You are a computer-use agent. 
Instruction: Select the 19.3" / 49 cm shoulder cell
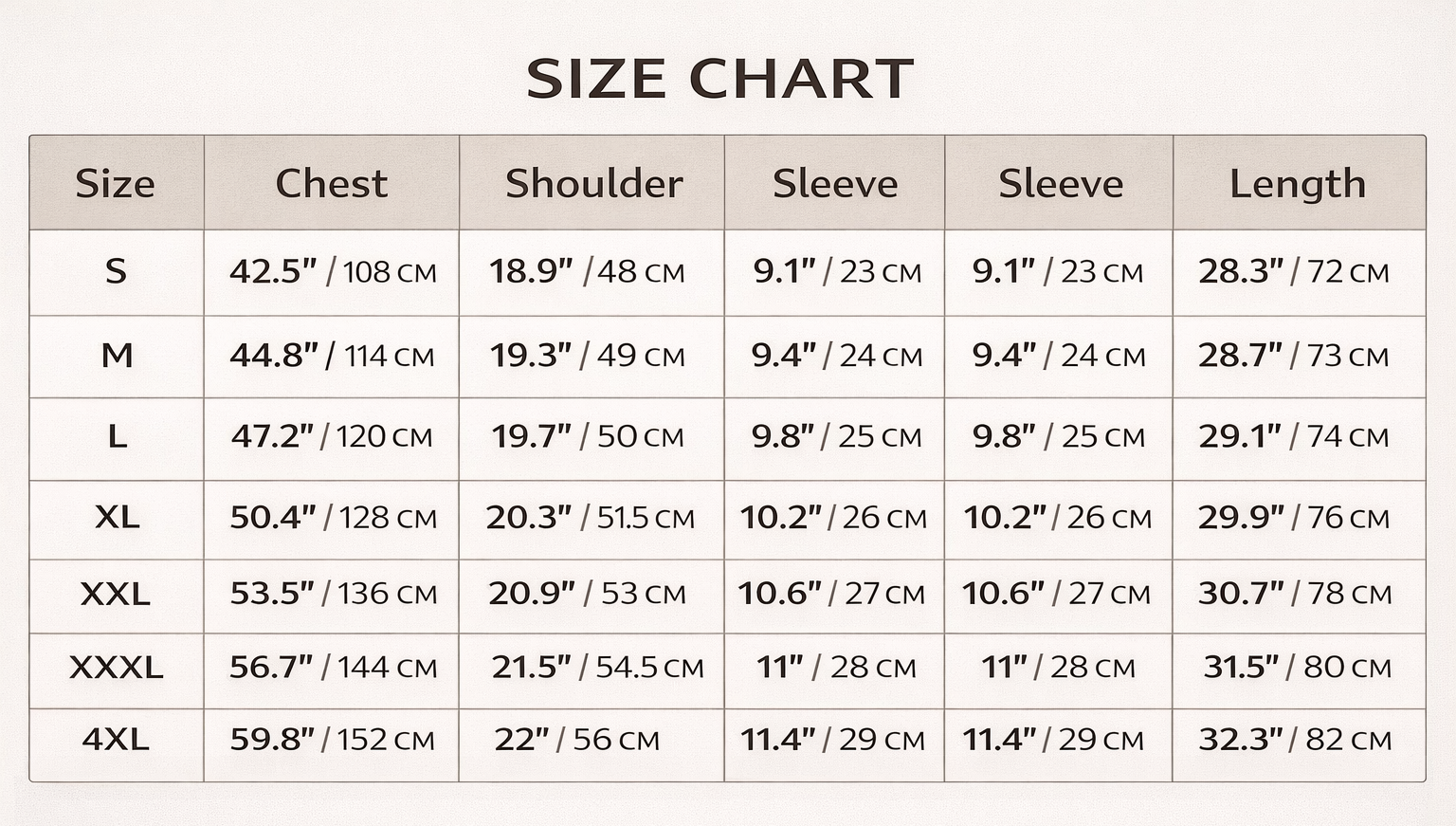(587, 356)
